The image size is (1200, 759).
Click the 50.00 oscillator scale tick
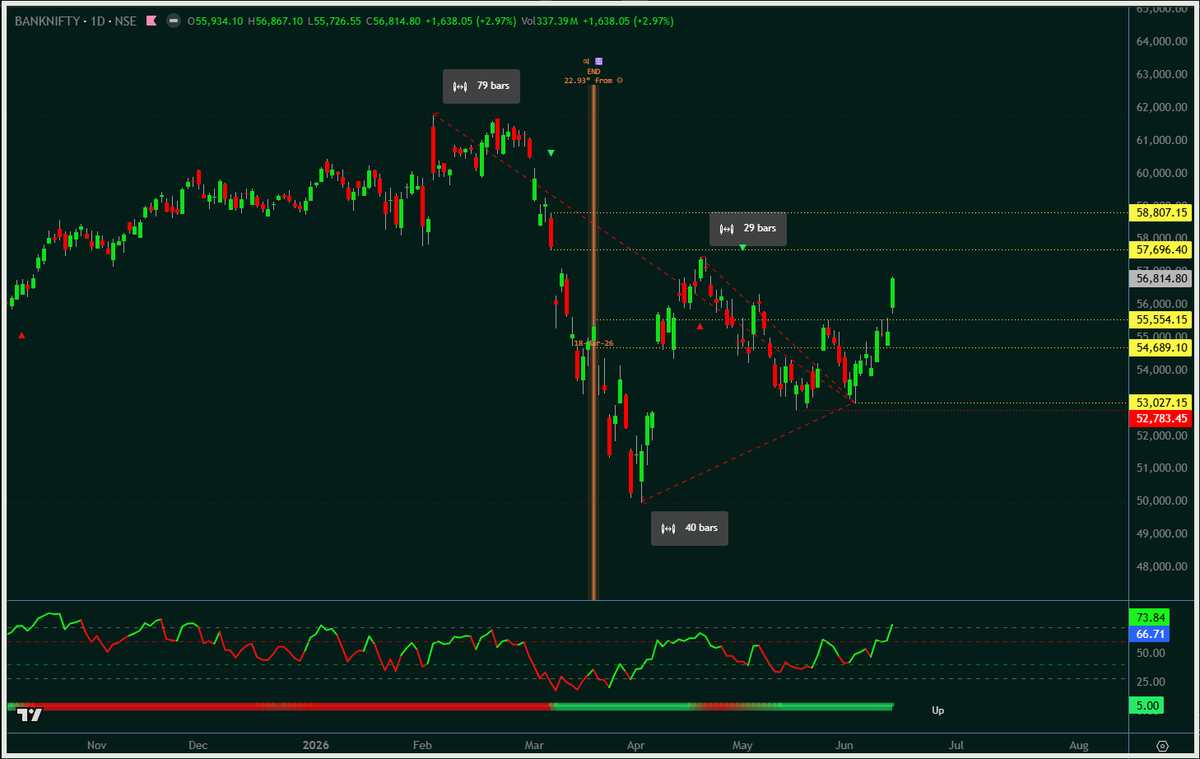tap(1150, 653)
